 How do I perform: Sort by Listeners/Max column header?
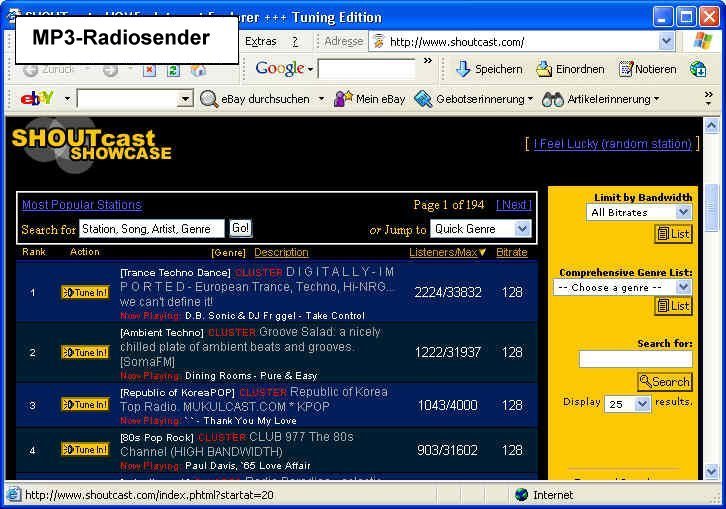pyautogui.click(x=447, y=252)
